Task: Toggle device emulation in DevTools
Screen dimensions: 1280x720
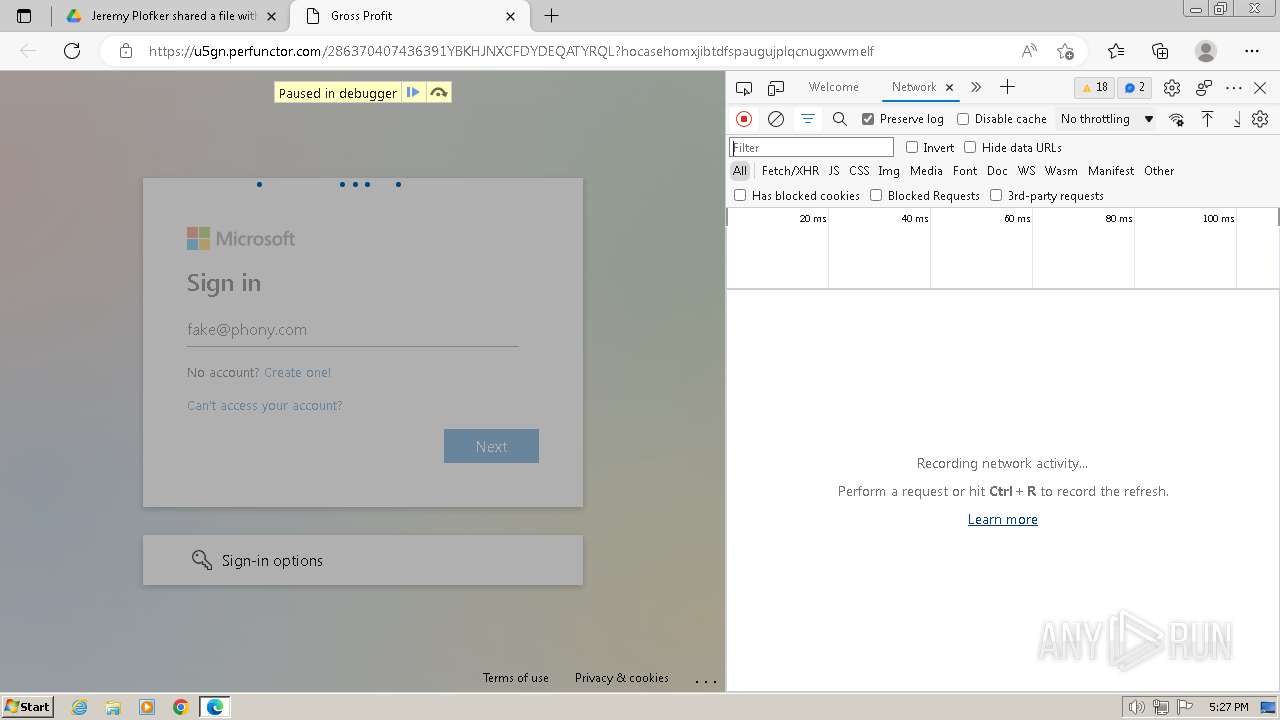Action: coord(776,88)
